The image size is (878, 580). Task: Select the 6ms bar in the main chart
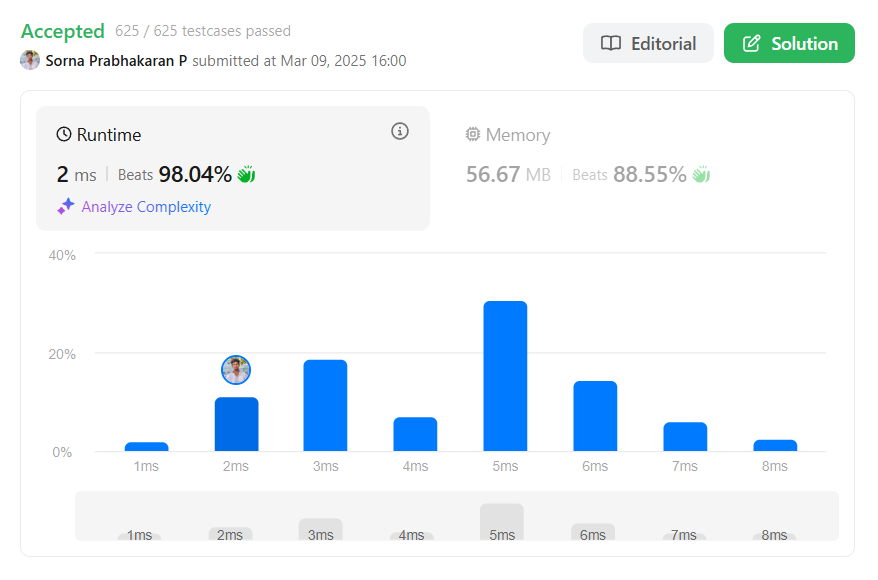coord(595,416)
